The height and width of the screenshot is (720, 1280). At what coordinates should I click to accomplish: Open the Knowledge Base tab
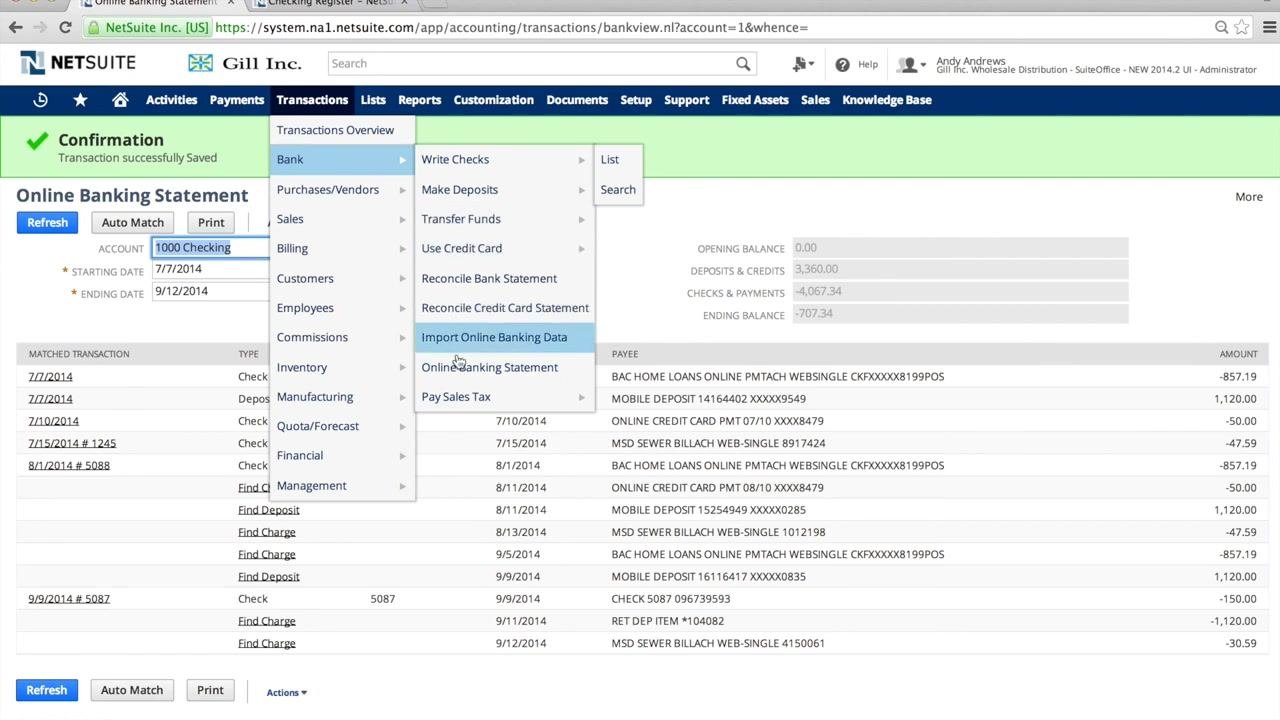click(x=887, y=100)
